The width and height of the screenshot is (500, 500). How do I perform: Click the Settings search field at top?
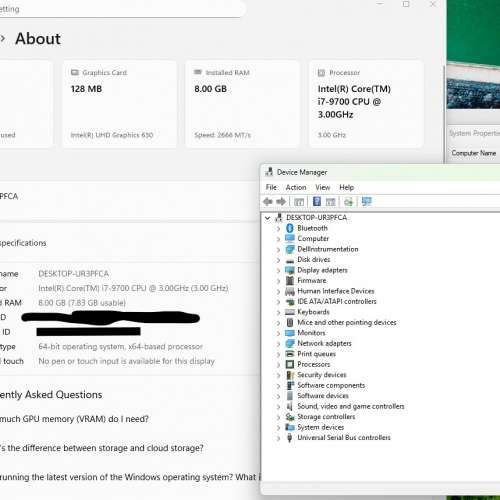[122, 9]
